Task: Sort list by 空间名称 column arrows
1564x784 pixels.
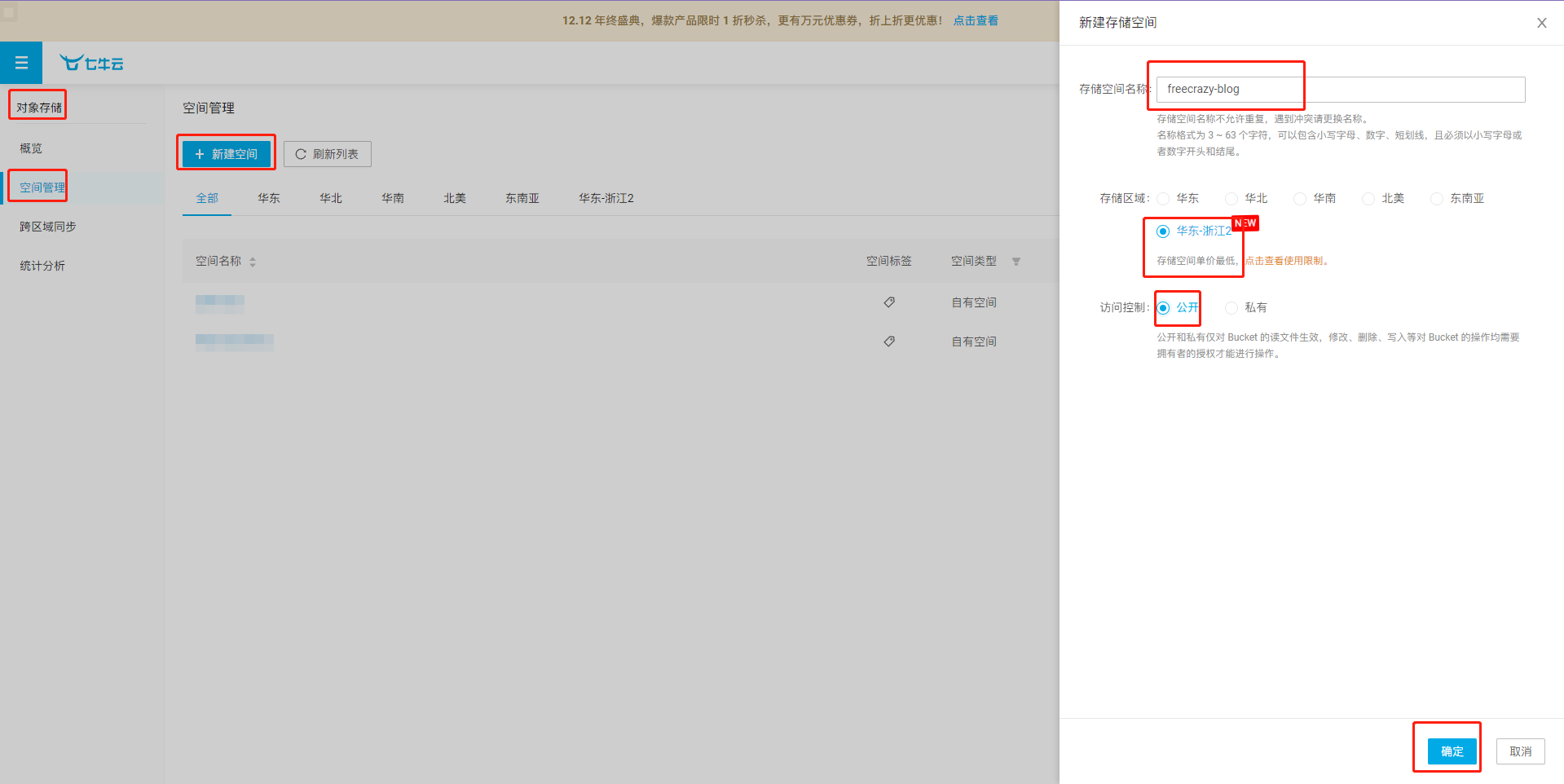Action: 253,262
